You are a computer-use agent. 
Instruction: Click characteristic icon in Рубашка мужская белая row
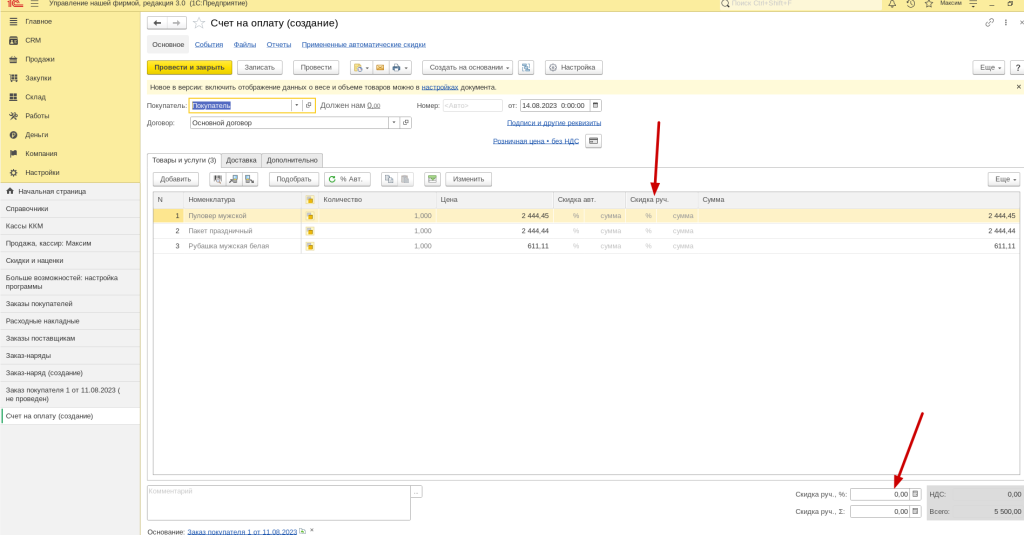pos(310,246)
